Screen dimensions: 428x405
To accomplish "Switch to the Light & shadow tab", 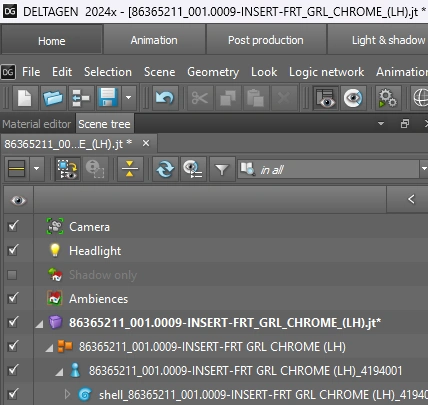I will click(x=378, y=40).
